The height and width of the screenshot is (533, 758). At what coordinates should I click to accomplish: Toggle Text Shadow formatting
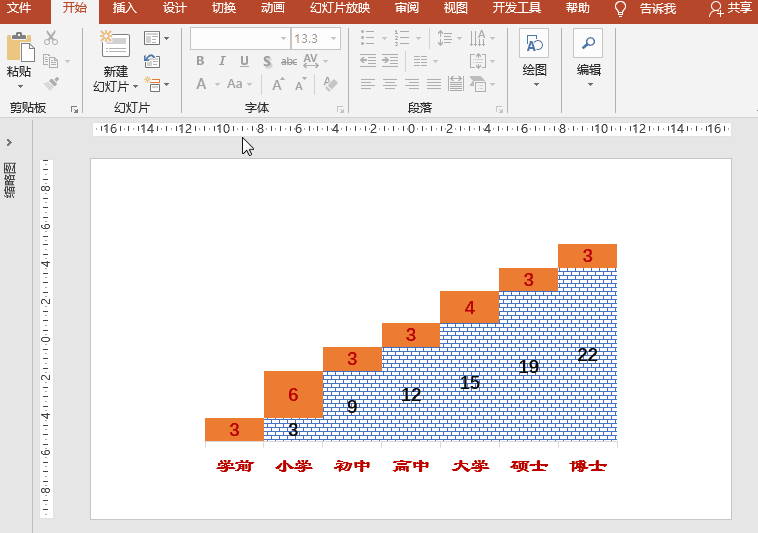(267, 61)
